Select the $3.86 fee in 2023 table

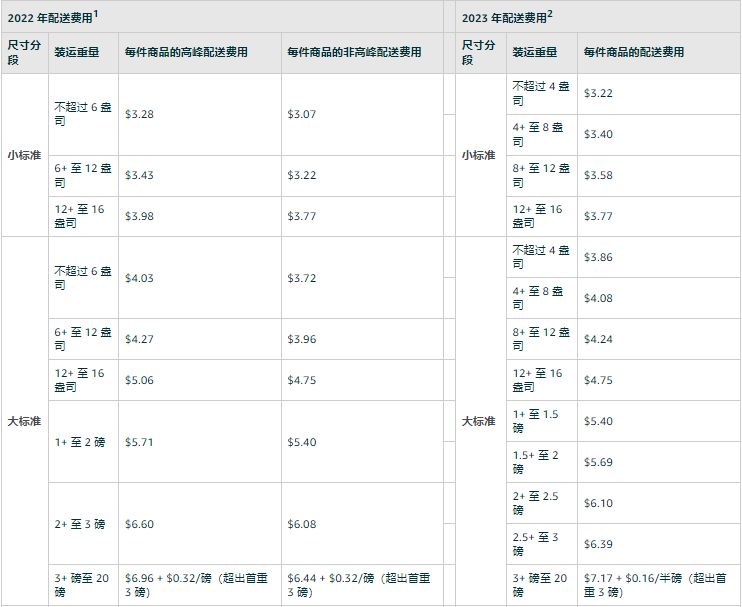pyautogui.click(x=598, y=258)
